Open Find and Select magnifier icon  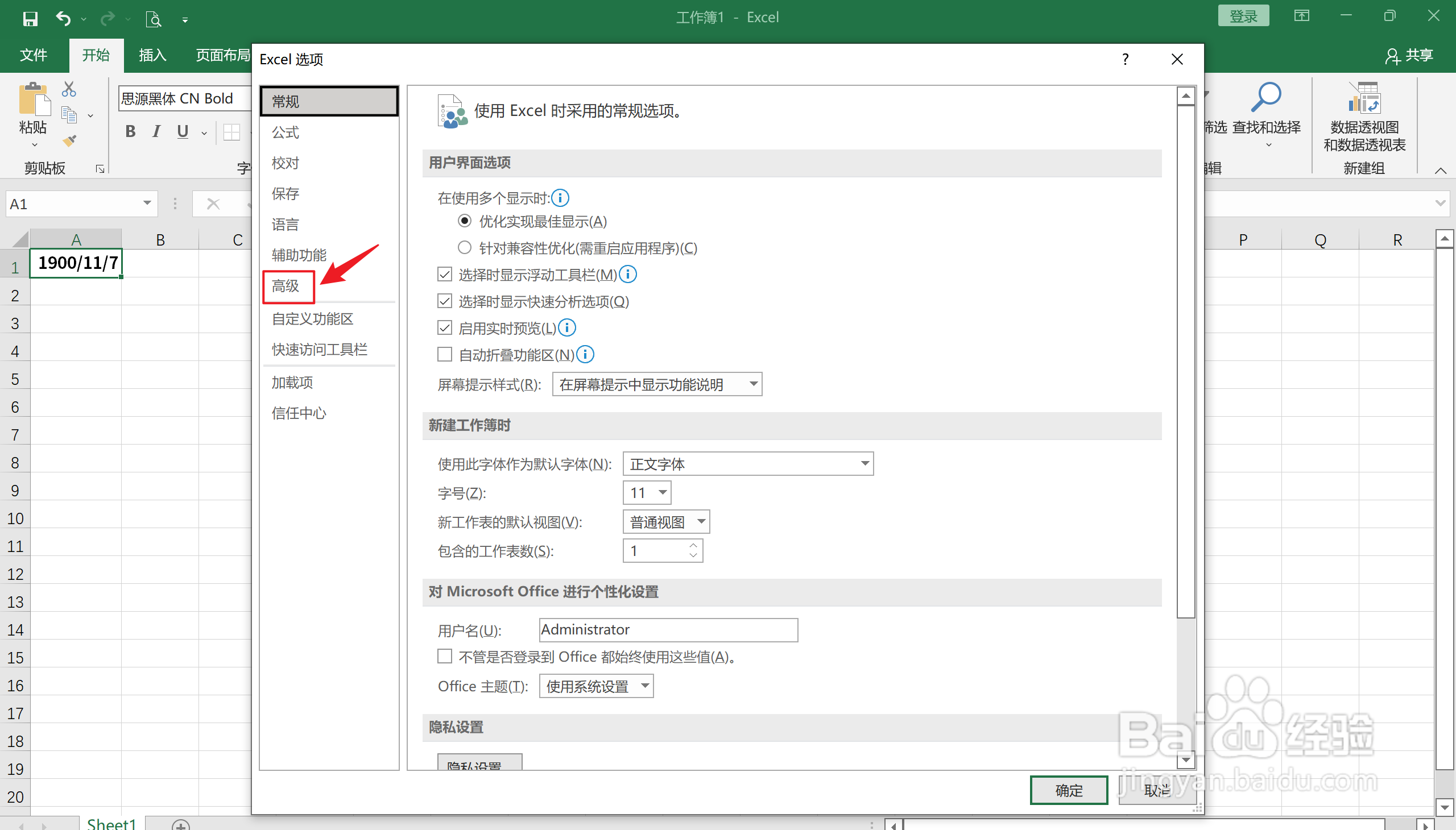point(1265,97)
